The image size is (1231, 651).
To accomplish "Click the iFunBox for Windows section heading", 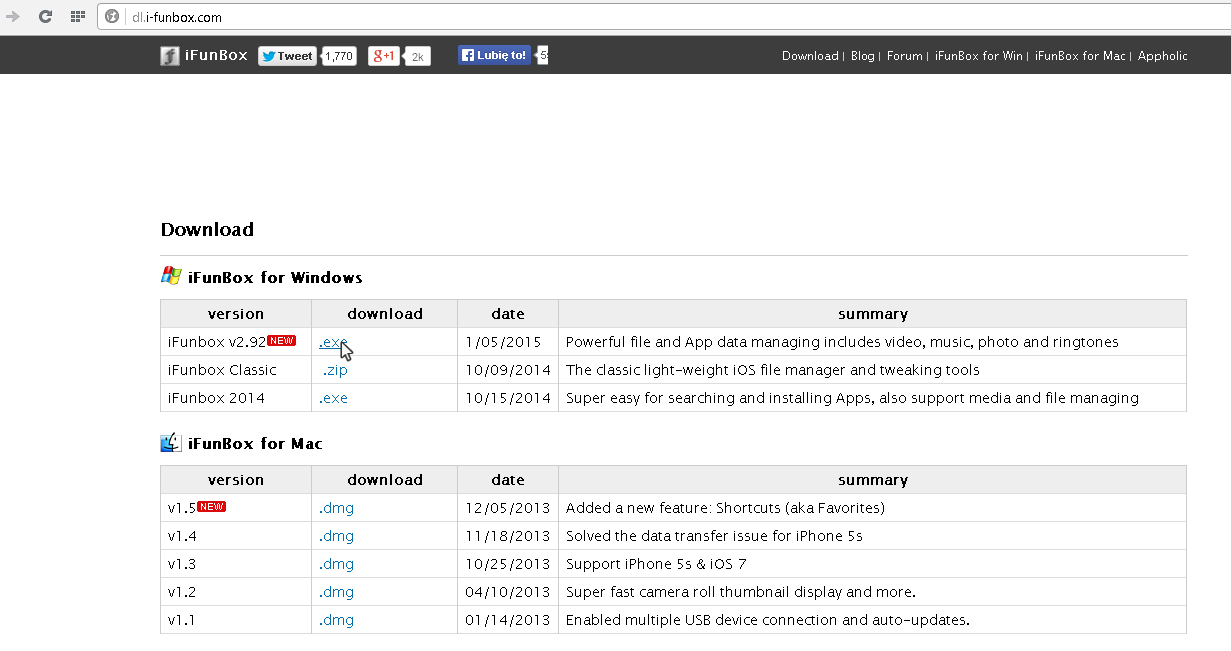I will (x=275, y=278).
